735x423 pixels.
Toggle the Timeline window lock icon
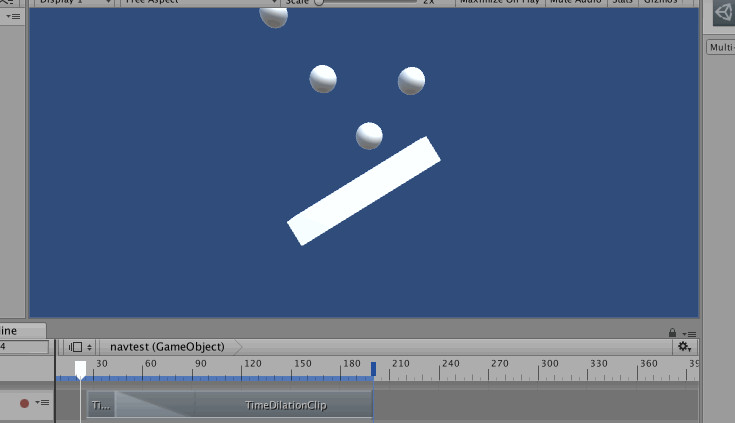coord(672,332)
